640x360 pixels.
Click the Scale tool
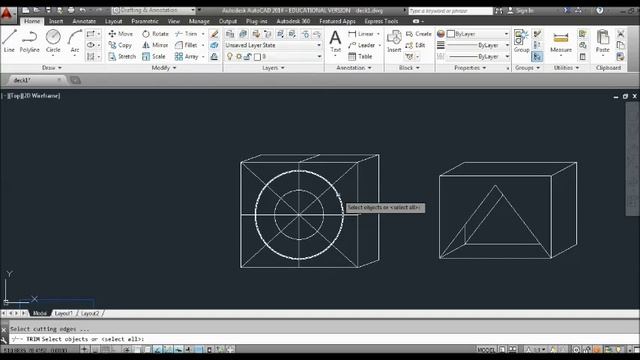(153, 56)
